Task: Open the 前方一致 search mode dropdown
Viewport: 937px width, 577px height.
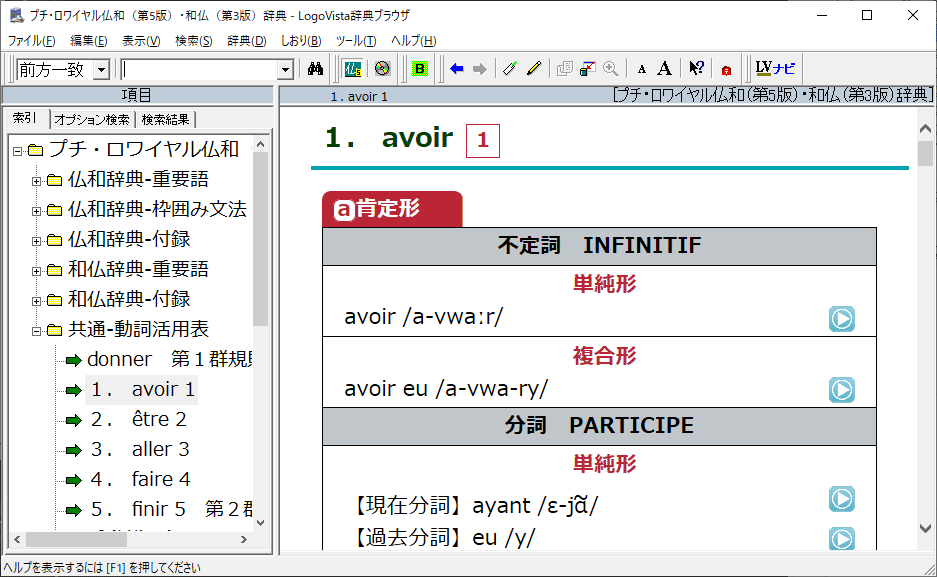Action: (x=101, y=70)
